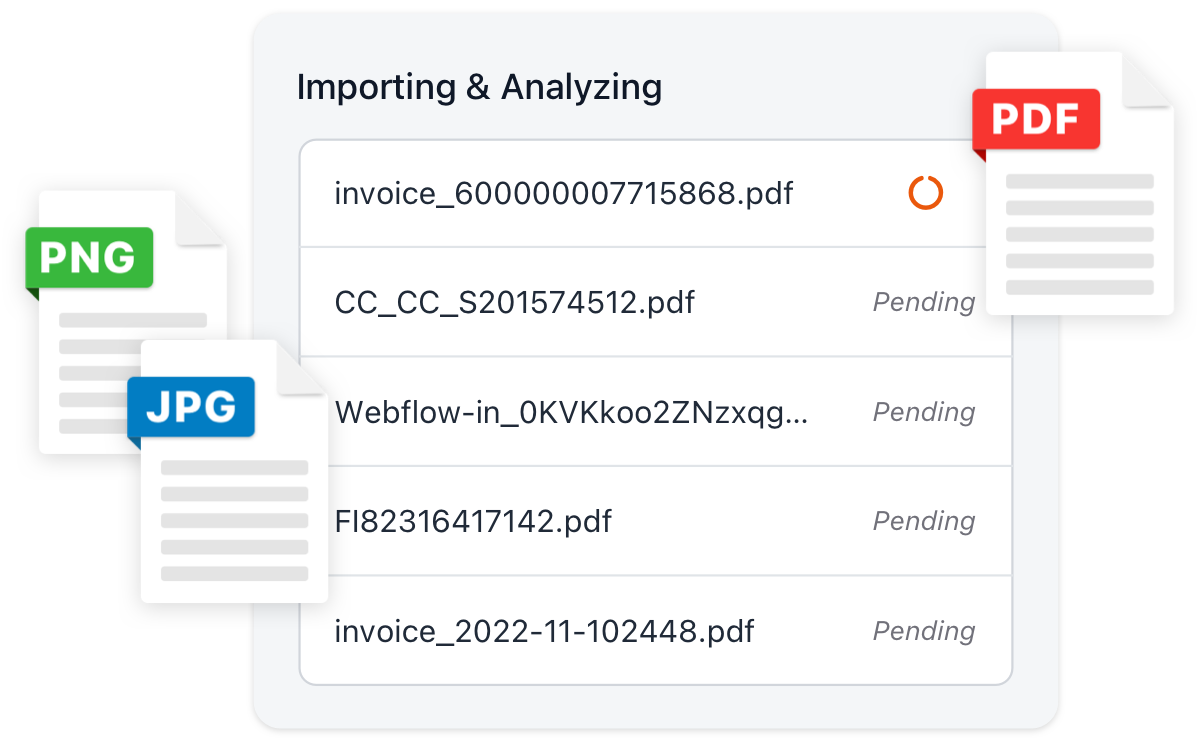Click the blue JPG badge label
This screenshot has height=742, width=1200.
[x=190, y=406]
